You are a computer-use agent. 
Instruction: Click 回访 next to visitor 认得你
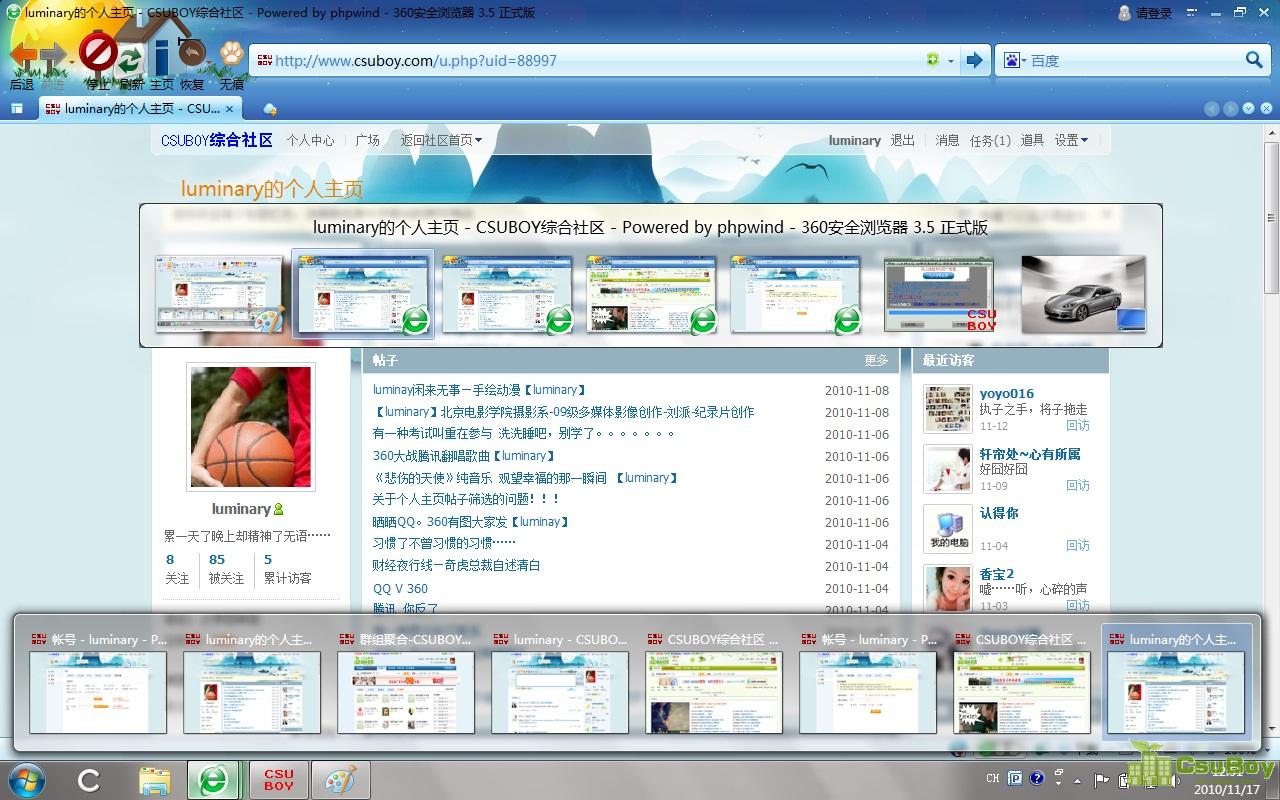1078,546
